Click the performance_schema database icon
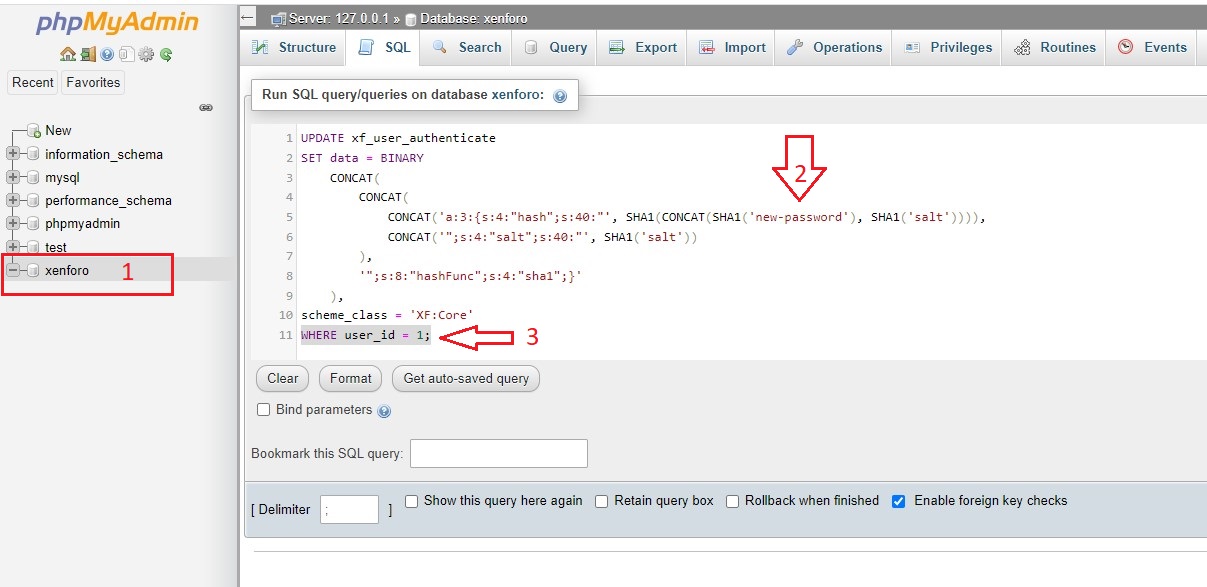1207x587 pixels. [x=33, y=200]
